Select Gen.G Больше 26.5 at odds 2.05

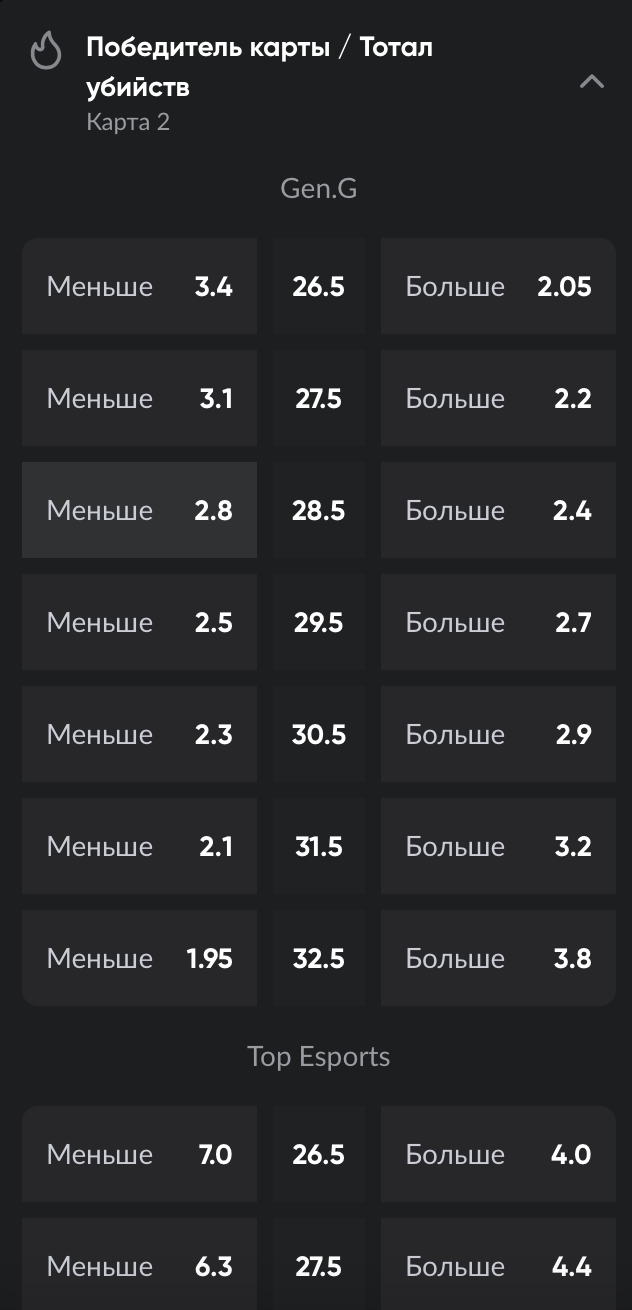click(x=498, y=286)
